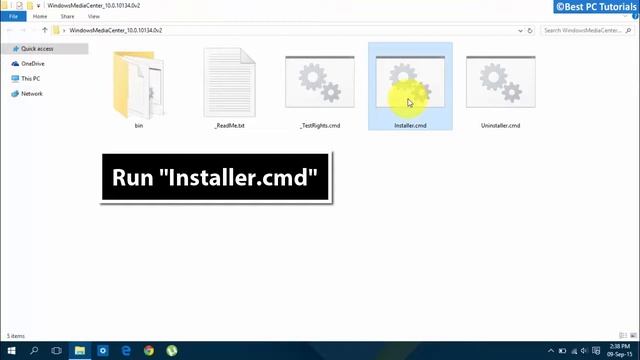This screenshot has width=640, height=360.
Task: Open uTorrent from taskbar
Action: [x=172, y=351]
